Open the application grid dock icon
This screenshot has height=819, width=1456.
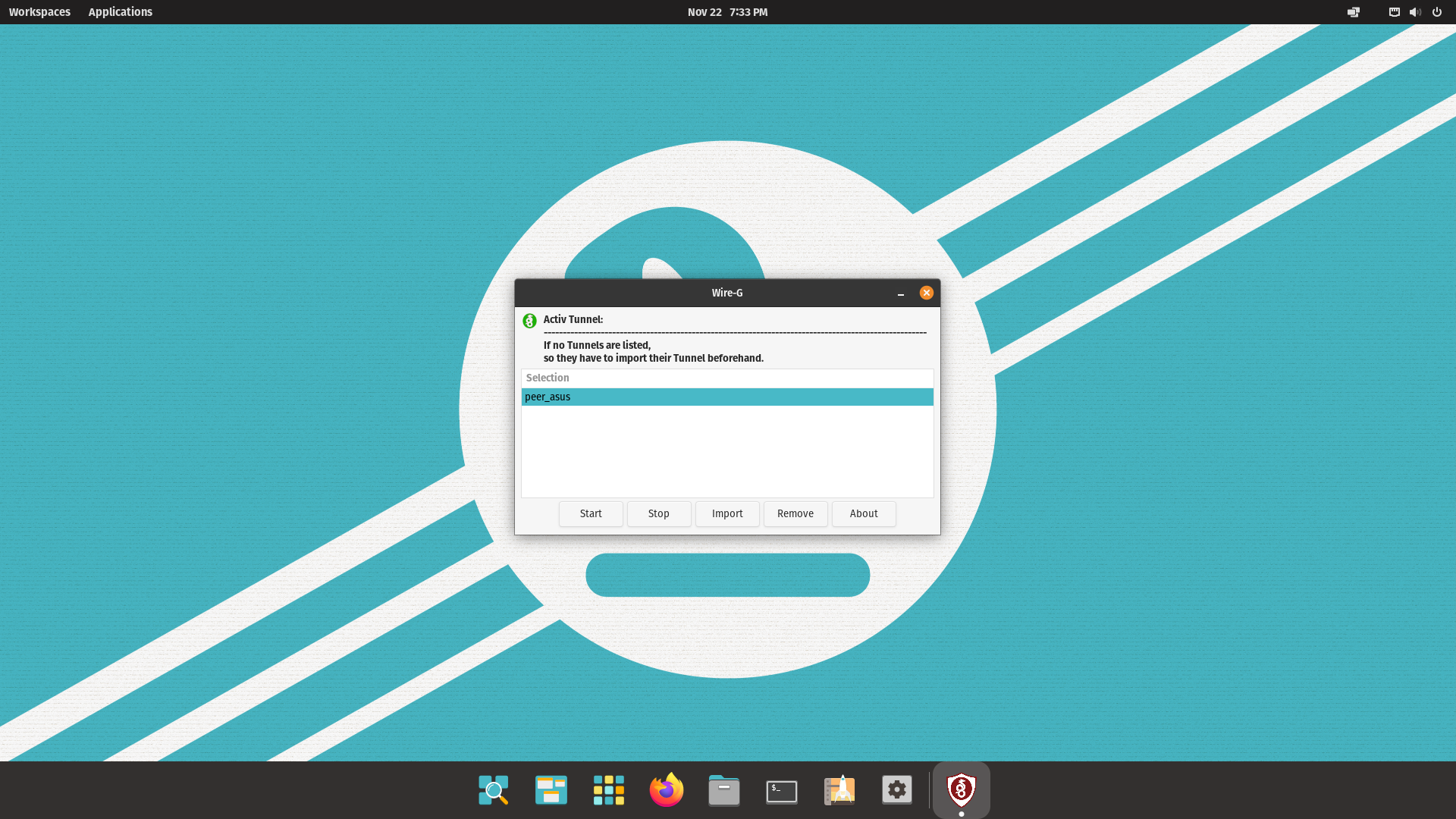609,790
